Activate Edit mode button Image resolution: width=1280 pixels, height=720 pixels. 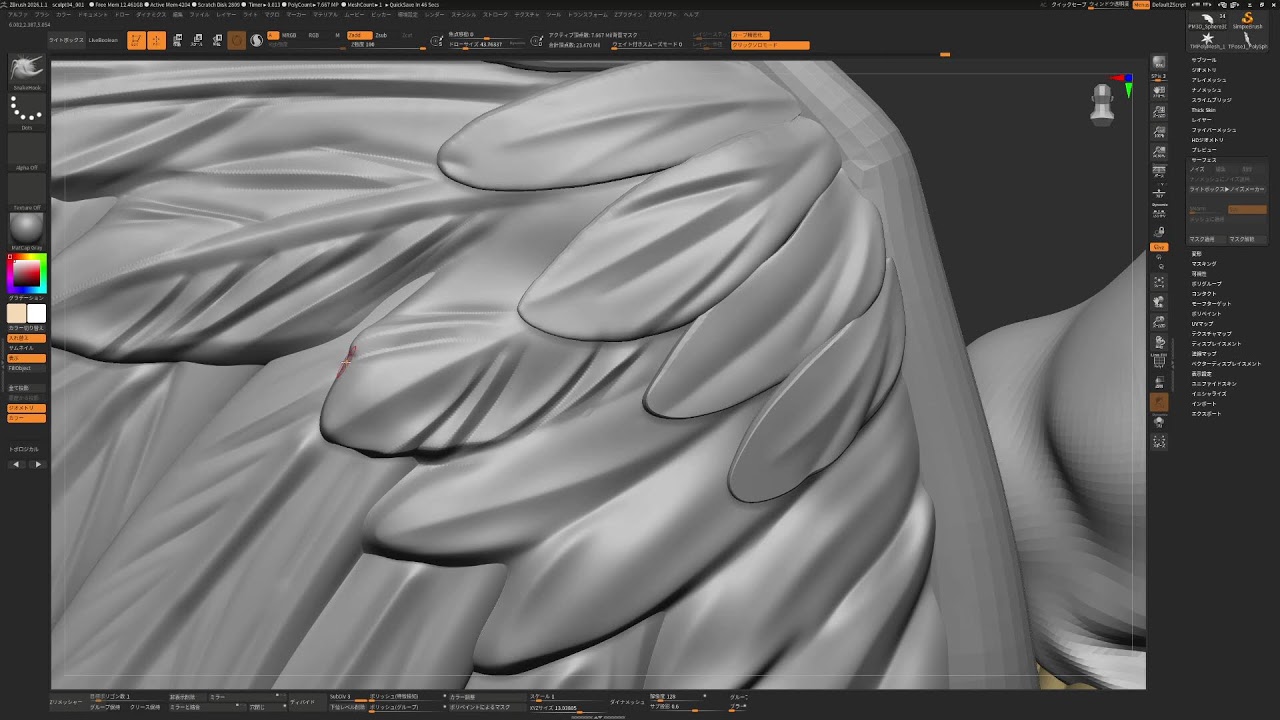[x=136, y=40]
